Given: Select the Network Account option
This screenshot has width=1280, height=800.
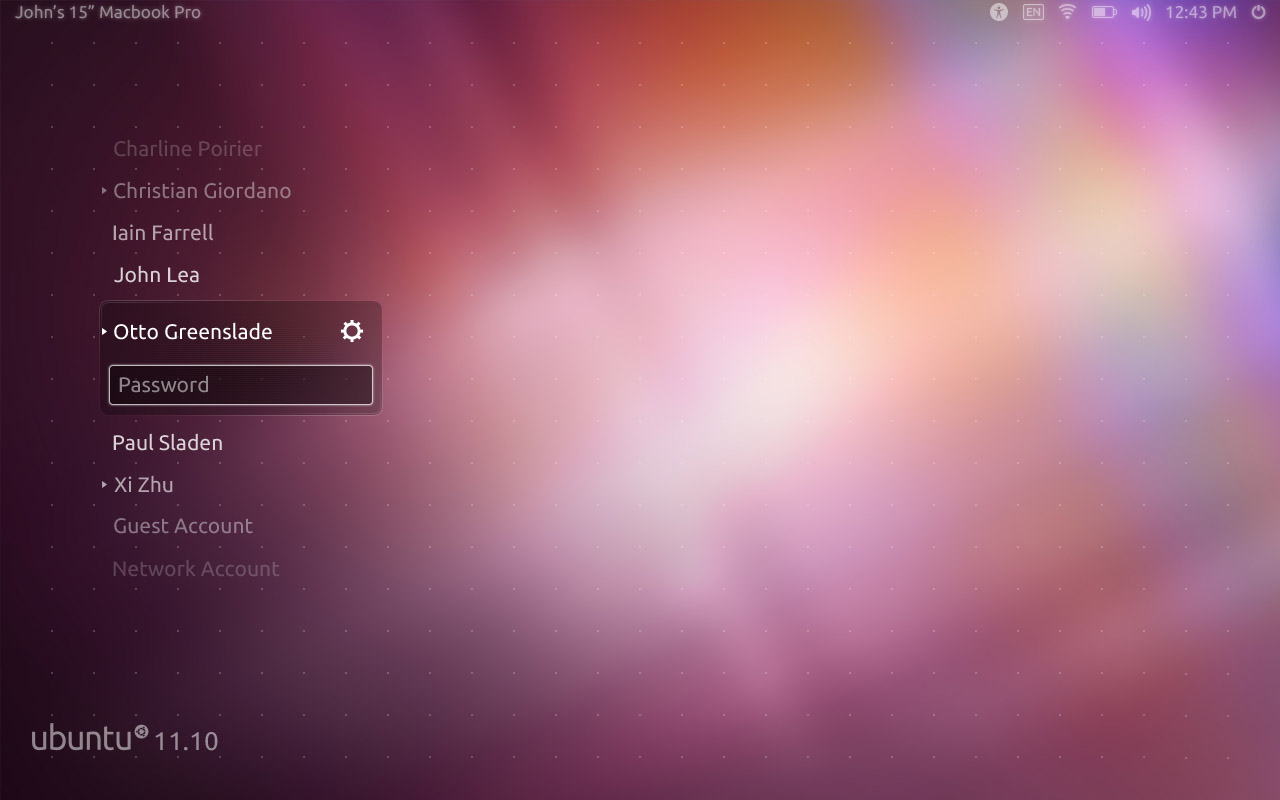Looking at the screenshot, I should tap(196, 568).
